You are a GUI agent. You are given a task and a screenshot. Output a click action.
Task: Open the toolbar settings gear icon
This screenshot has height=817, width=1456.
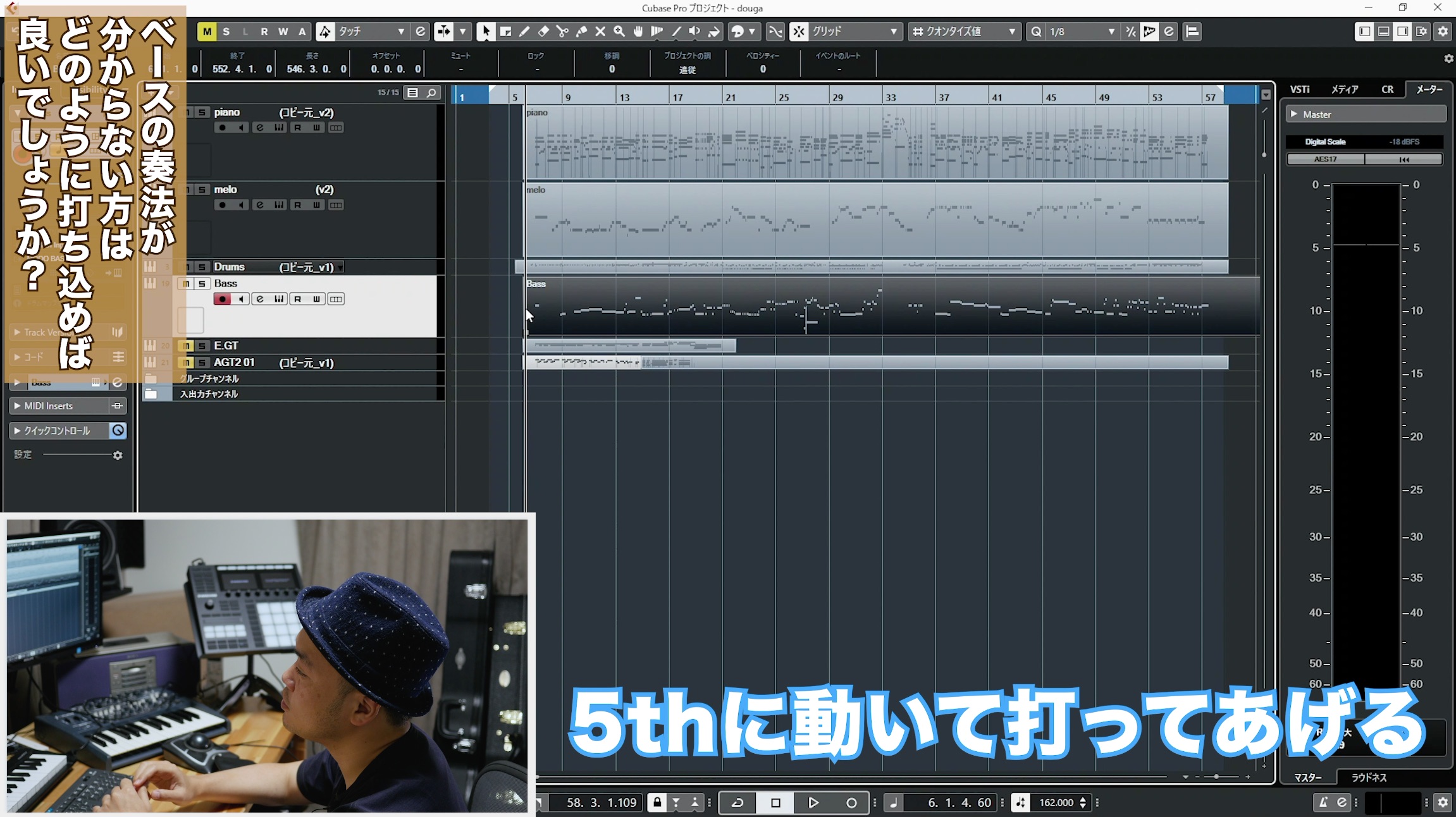1443,32
